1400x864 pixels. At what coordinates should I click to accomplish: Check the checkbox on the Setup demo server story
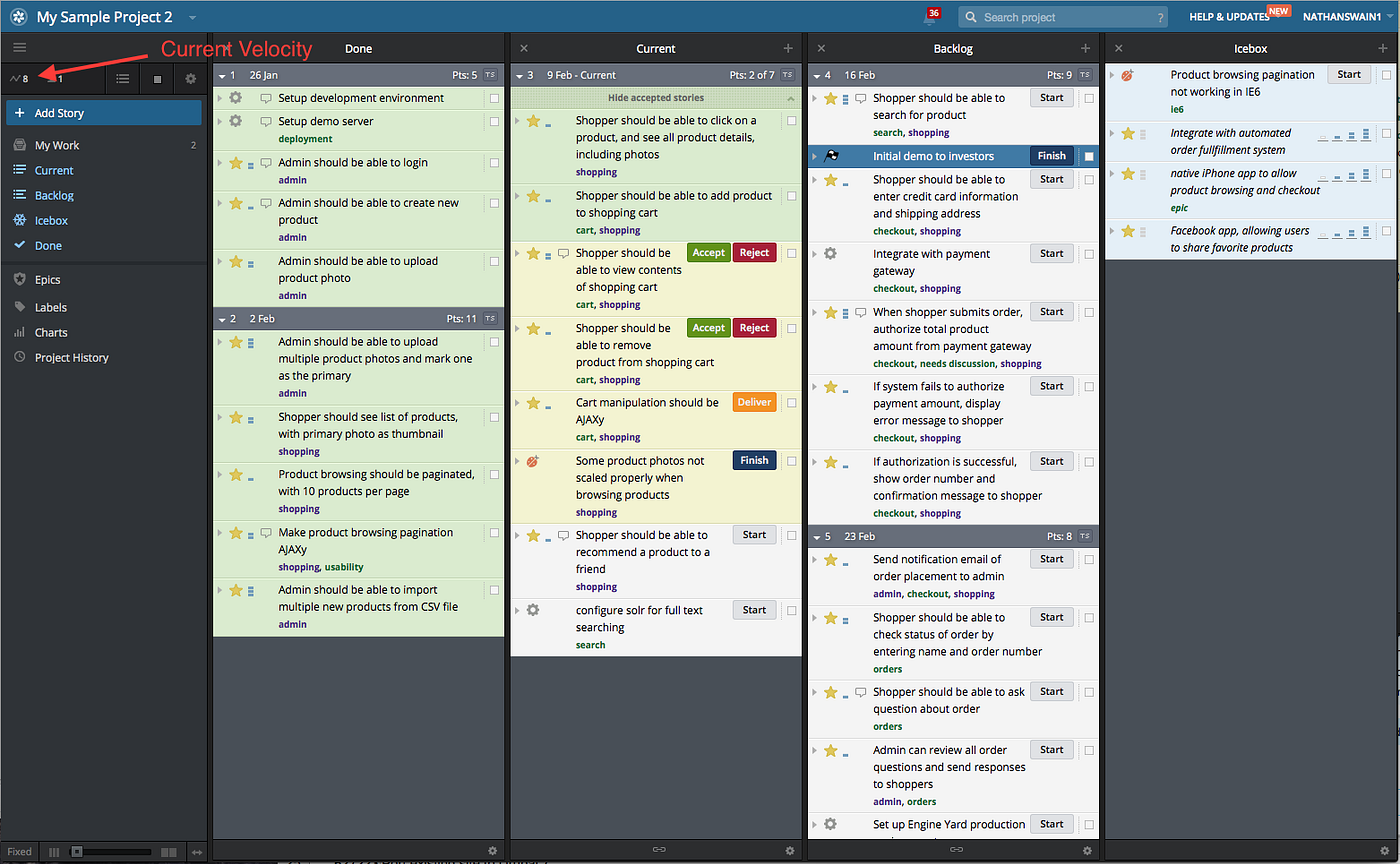click(493, 120)
